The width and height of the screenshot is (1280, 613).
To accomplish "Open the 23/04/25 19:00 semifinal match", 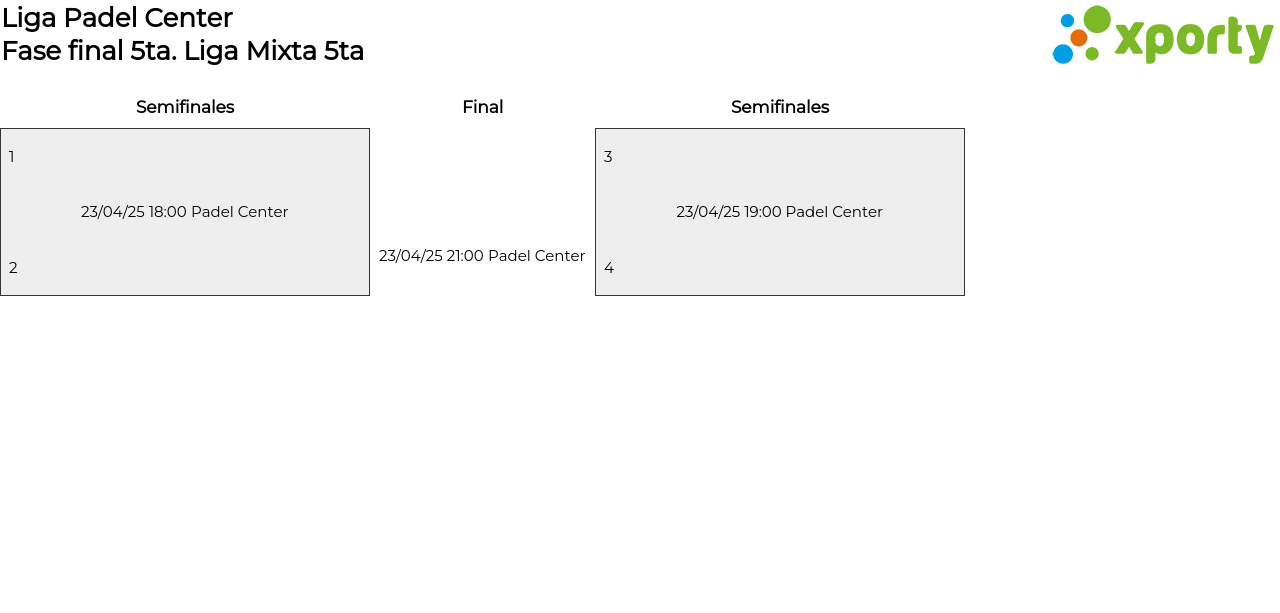I will click(779, 212).
